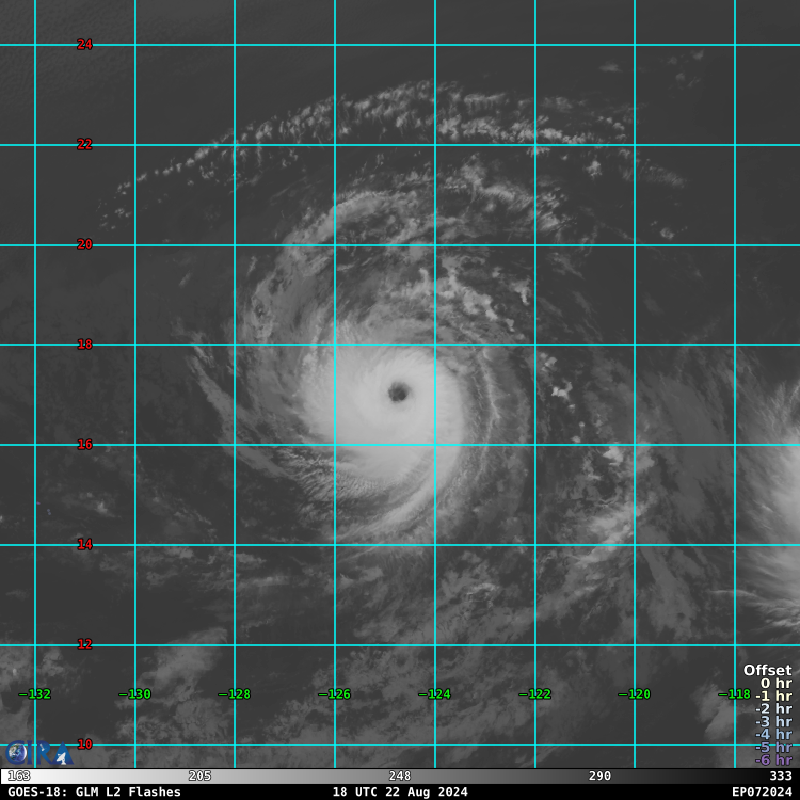Click the 18 UTC 22 Aug 2024 timestamp

click(400, 792)
